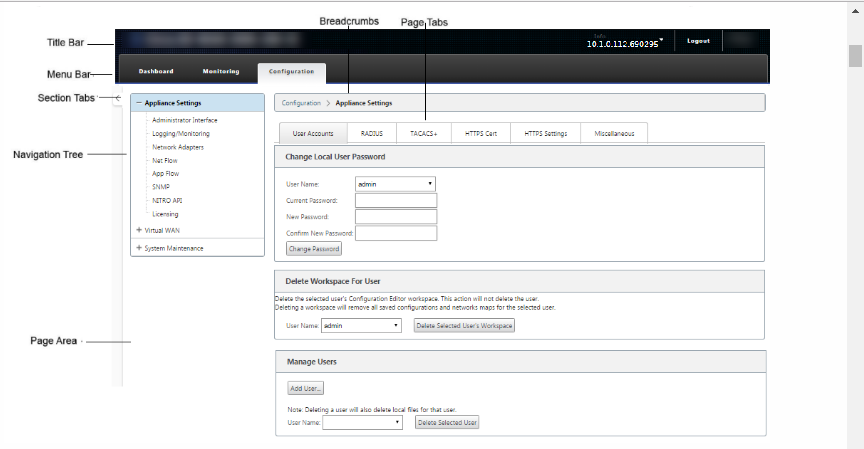
Task: Select the RADIUS page tab
Action: (x=372, y=133)
